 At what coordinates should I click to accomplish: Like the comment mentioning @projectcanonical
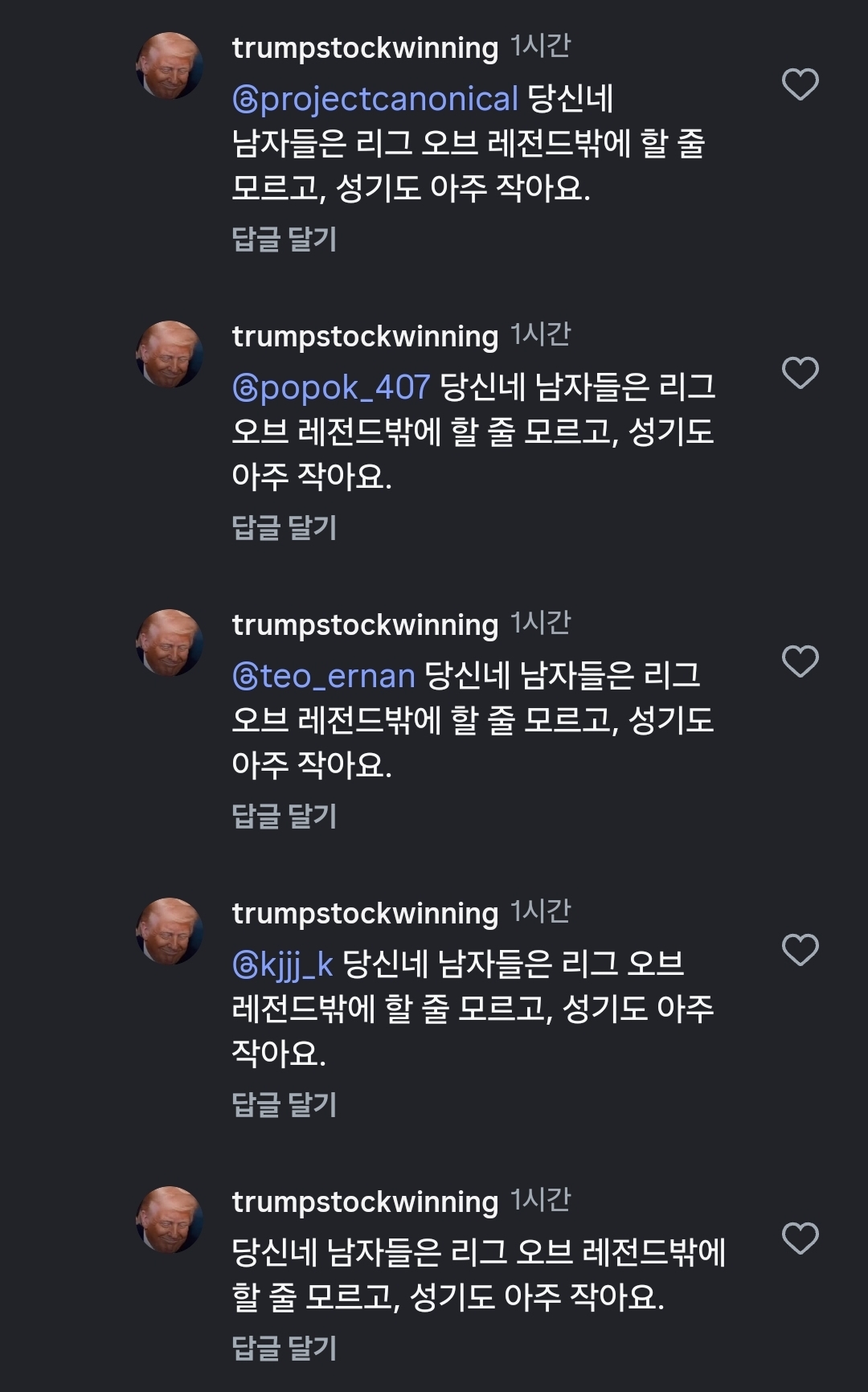tap(800, 84)
